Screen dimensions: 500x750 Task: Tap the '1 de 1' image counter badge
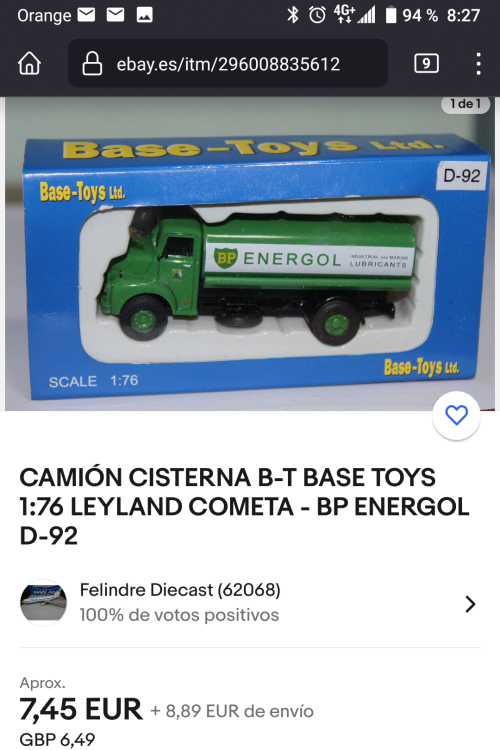tap(465, 103)
